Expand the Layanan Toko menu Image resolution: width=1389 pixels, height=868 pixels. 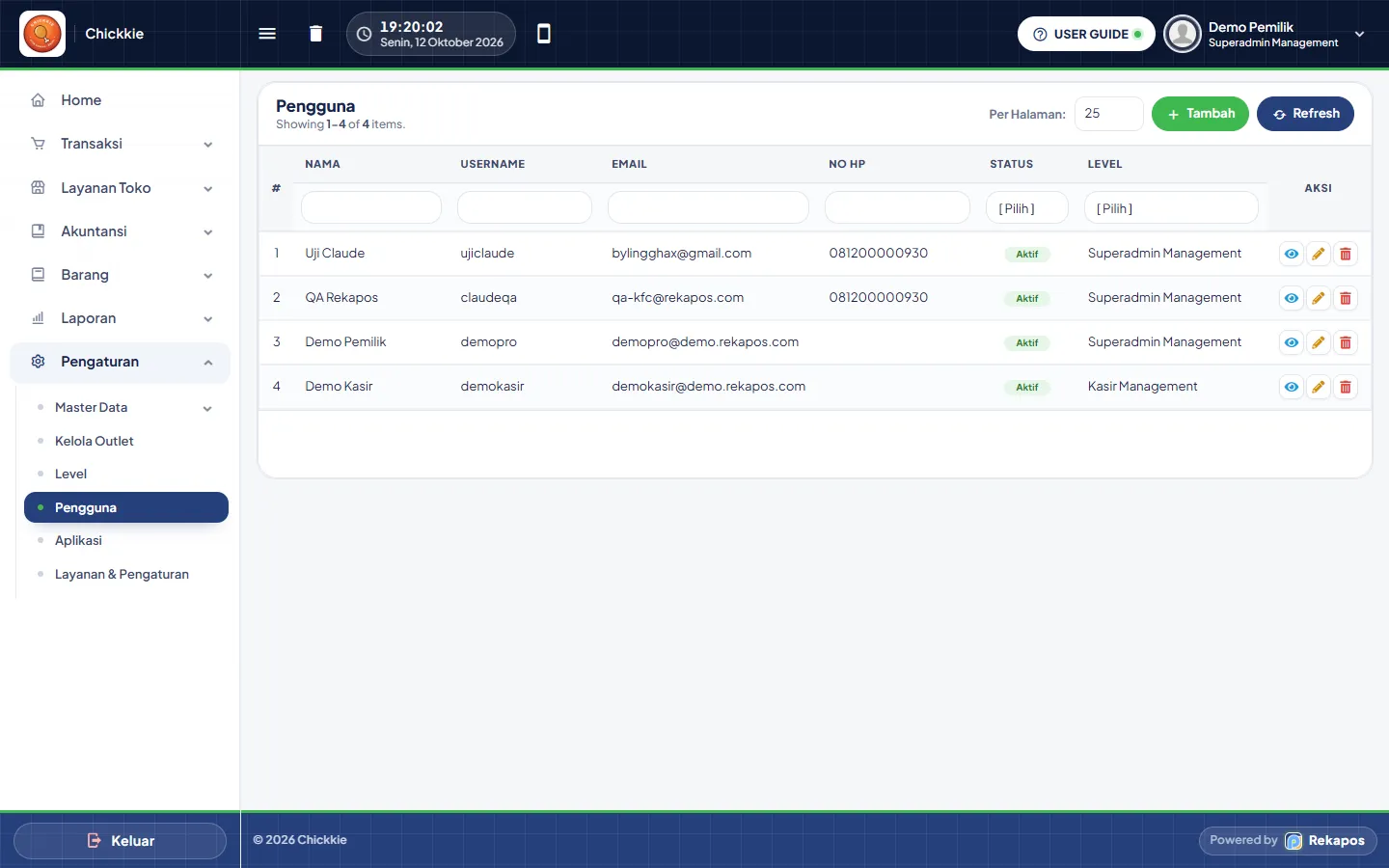pyautogui.click(x=120, y=188)
